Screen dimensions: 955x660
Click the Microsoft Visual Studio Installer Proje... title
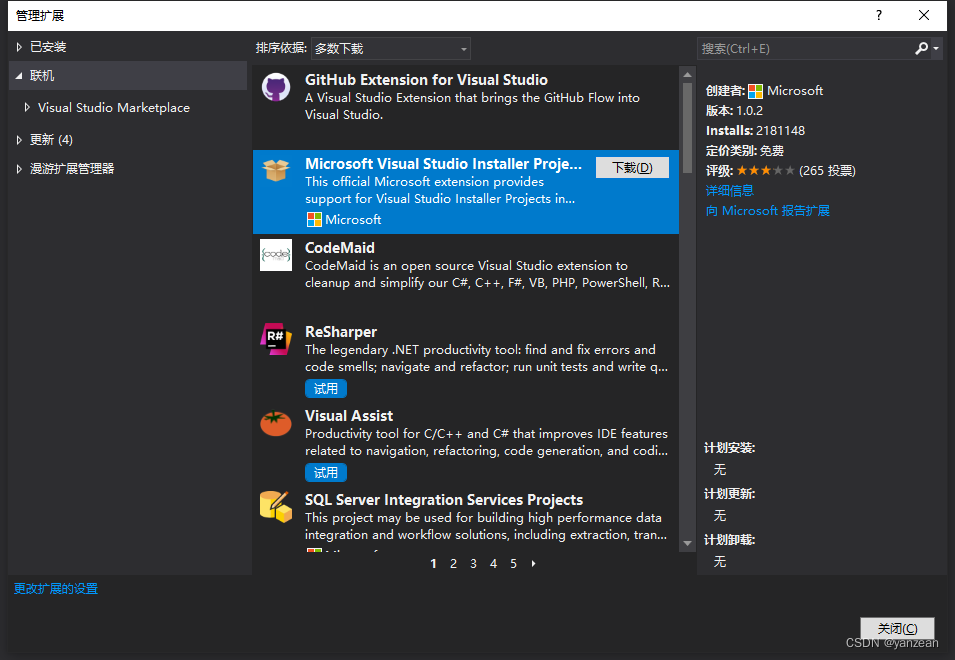(443, 164)
